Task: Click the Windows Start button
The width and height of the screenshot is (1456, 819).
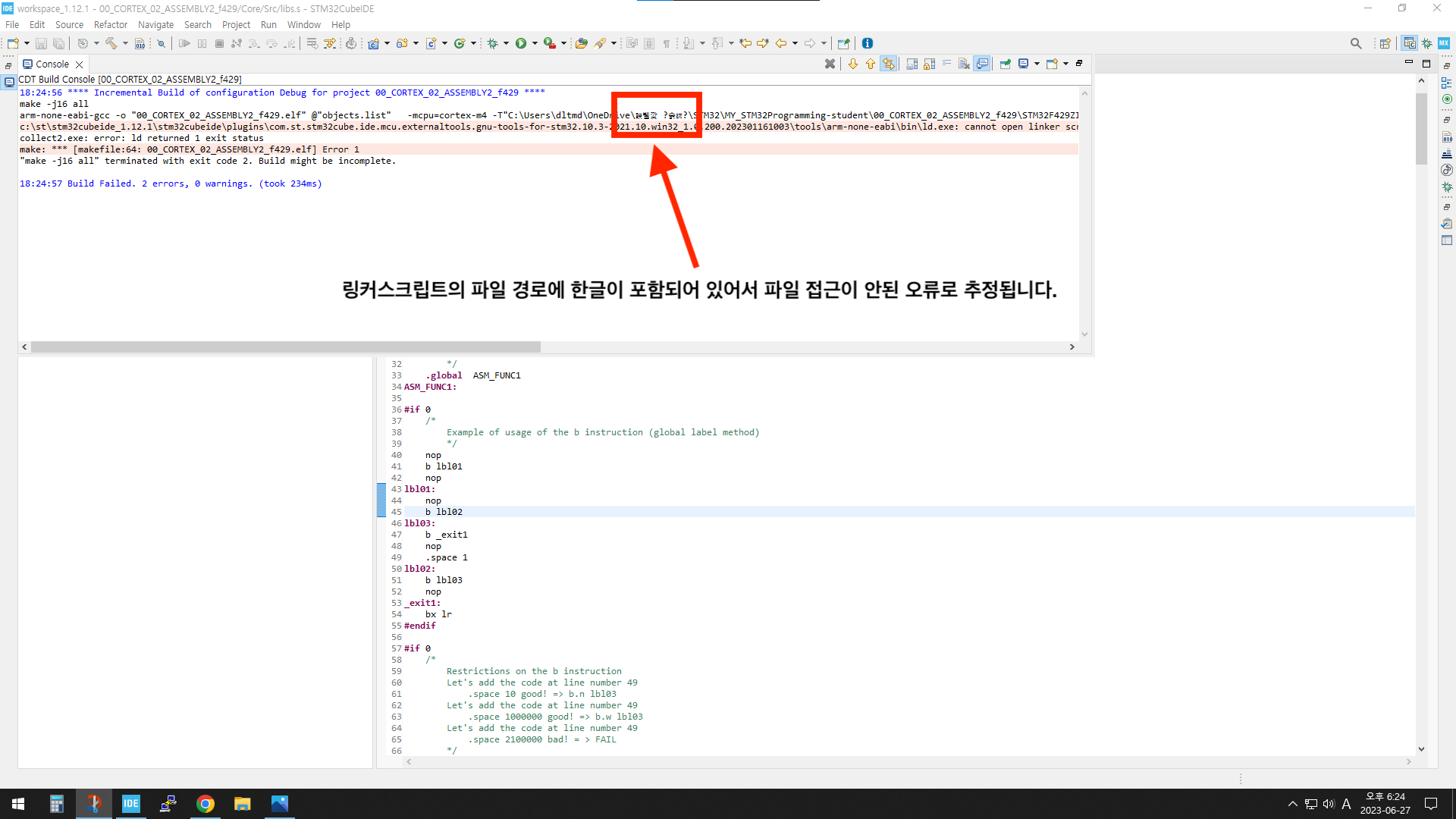Action: click(18, 804)
